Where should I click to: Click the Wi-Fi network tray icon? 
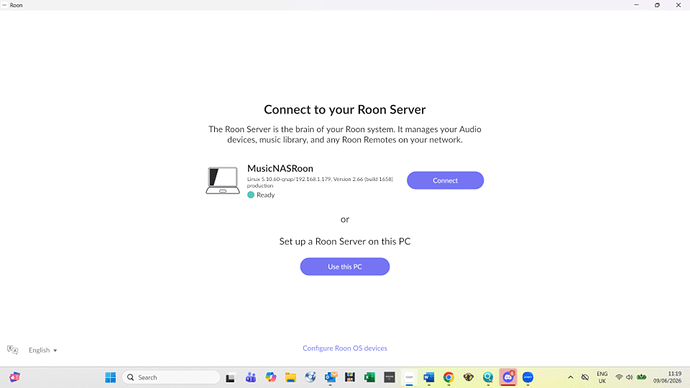pos(619,377)
